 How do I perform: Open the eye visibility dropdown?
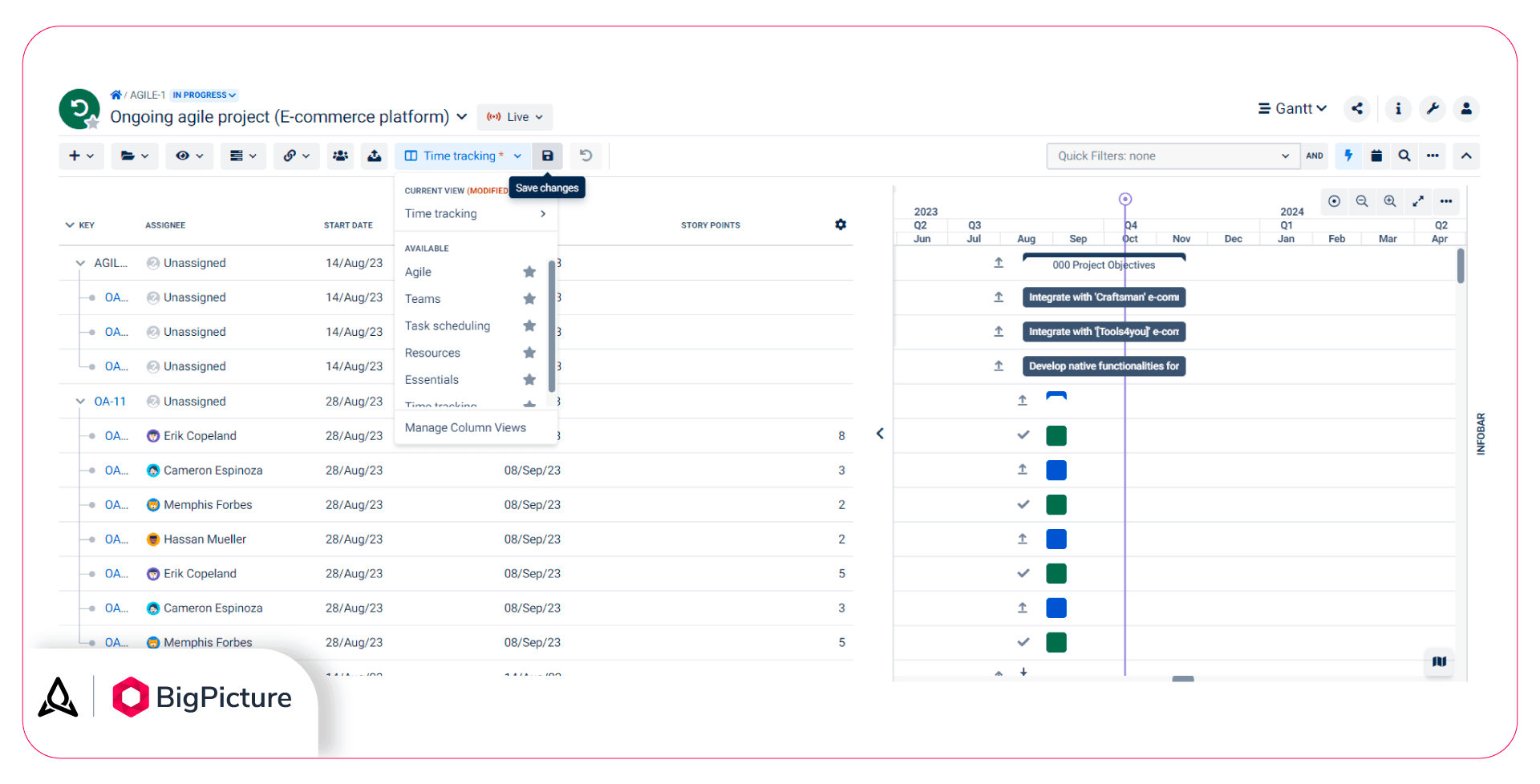189,156
